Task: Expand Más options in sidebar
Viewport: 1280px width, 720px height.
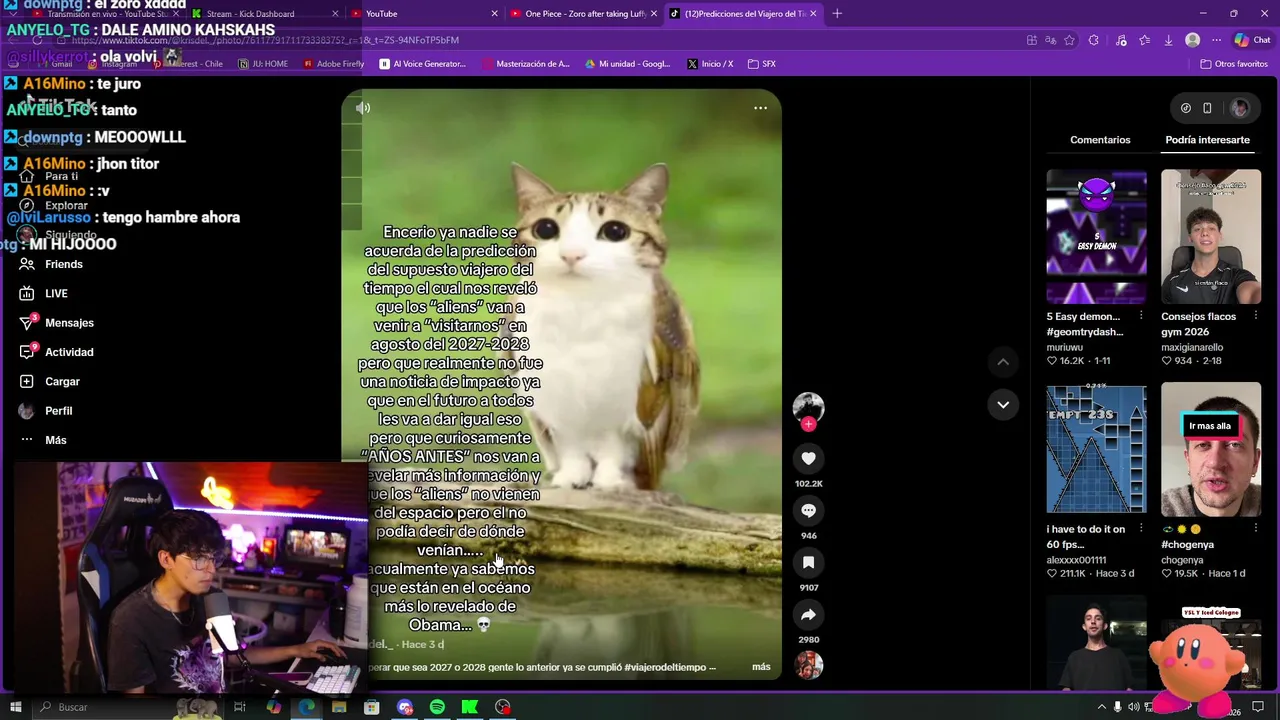Action: tap(42, 440)
